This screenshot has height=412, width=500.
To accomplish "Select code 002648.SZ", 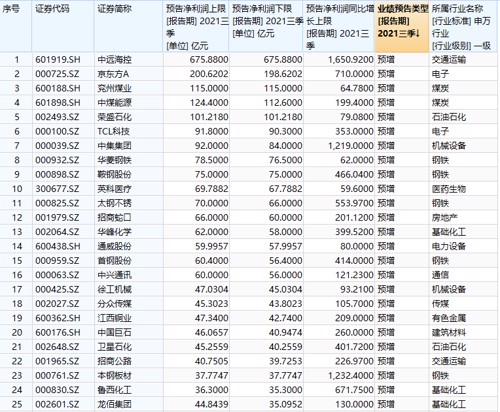I will (57, 347).
